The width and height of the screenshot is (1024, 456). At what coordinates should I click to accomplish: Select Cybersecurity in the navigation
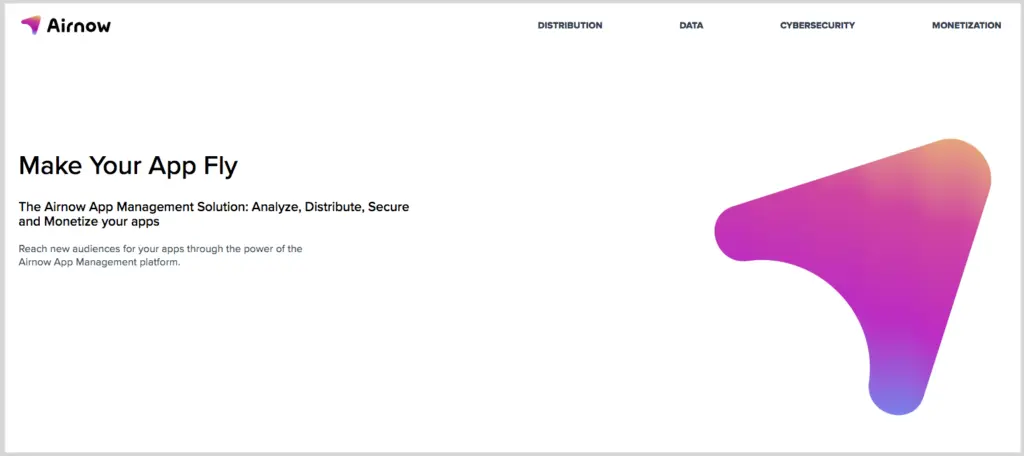click(x=817, y=26)
